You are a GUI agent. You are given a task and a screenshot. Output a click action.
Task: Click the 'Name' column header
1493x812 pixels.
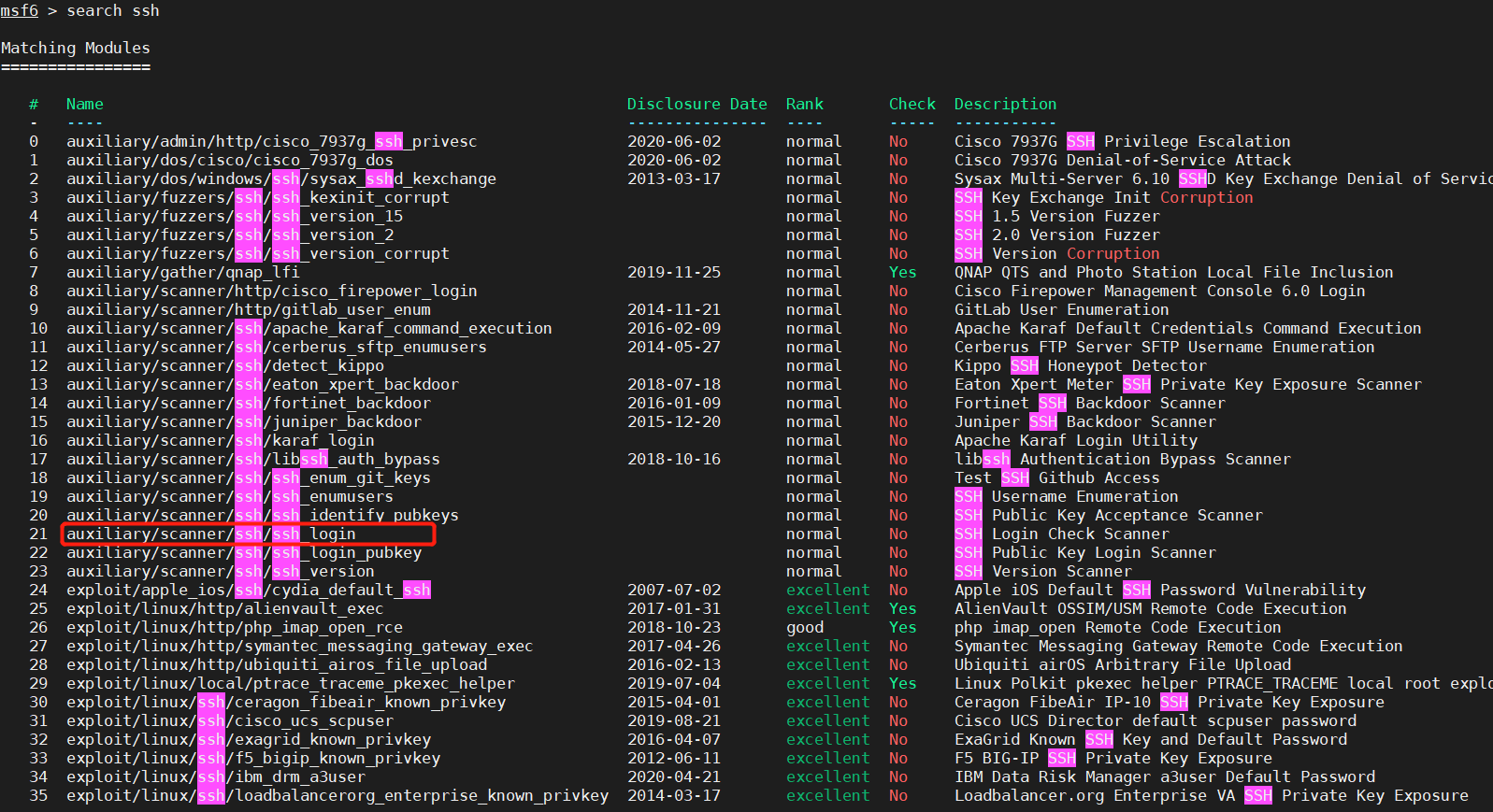[x=85, y=104]
